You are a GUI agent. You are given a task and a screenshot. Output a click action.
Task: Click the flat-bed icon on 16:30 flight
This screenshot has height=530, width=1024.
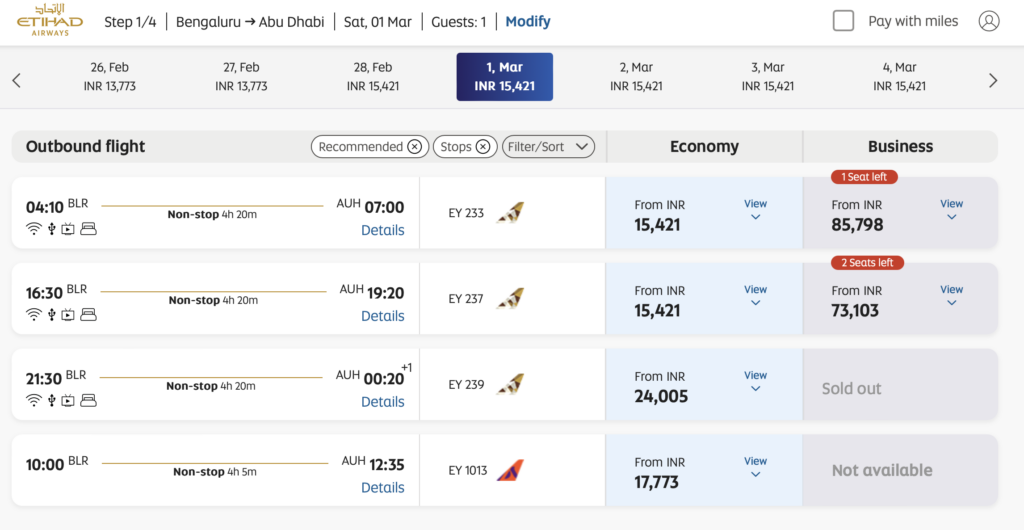click(x=88, y=315)
